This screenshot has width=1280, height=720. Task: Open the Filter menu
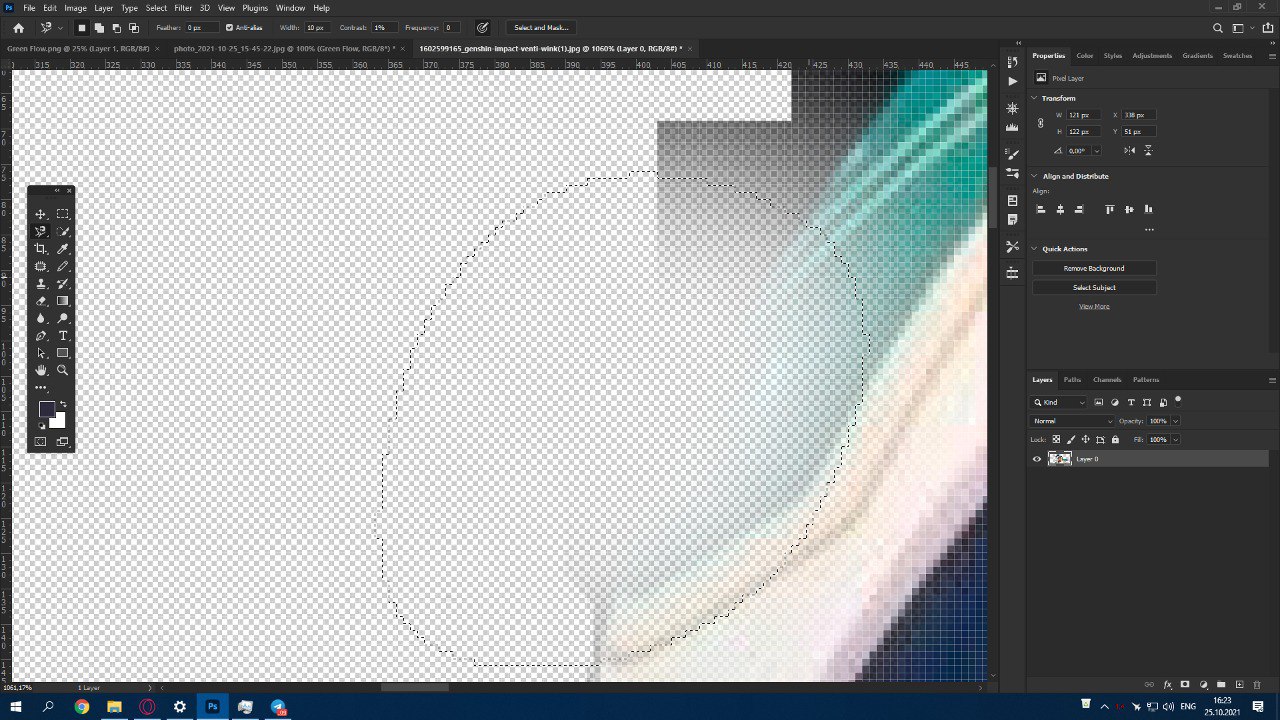pyautogui.click(x=183, y=8)
